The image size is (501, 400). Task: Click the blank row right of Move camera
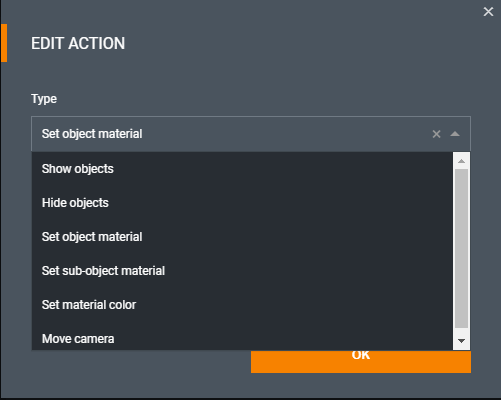(283, 336)
